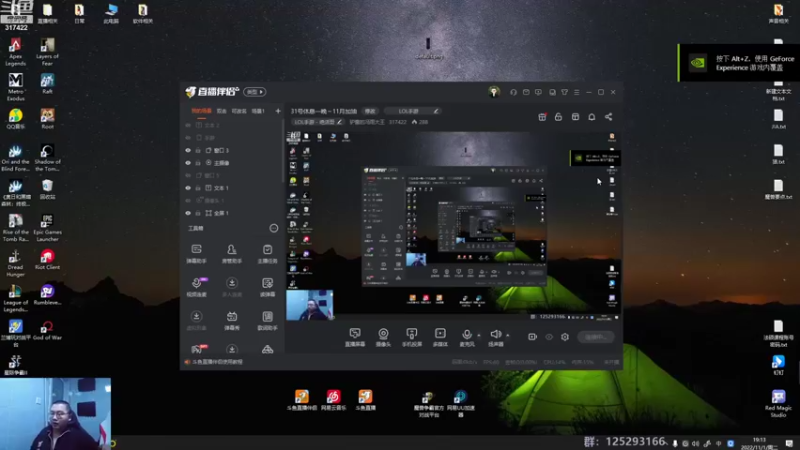
Task: Add a 直播屏幕 screen capture source
Action: click(x=355, y=337)
